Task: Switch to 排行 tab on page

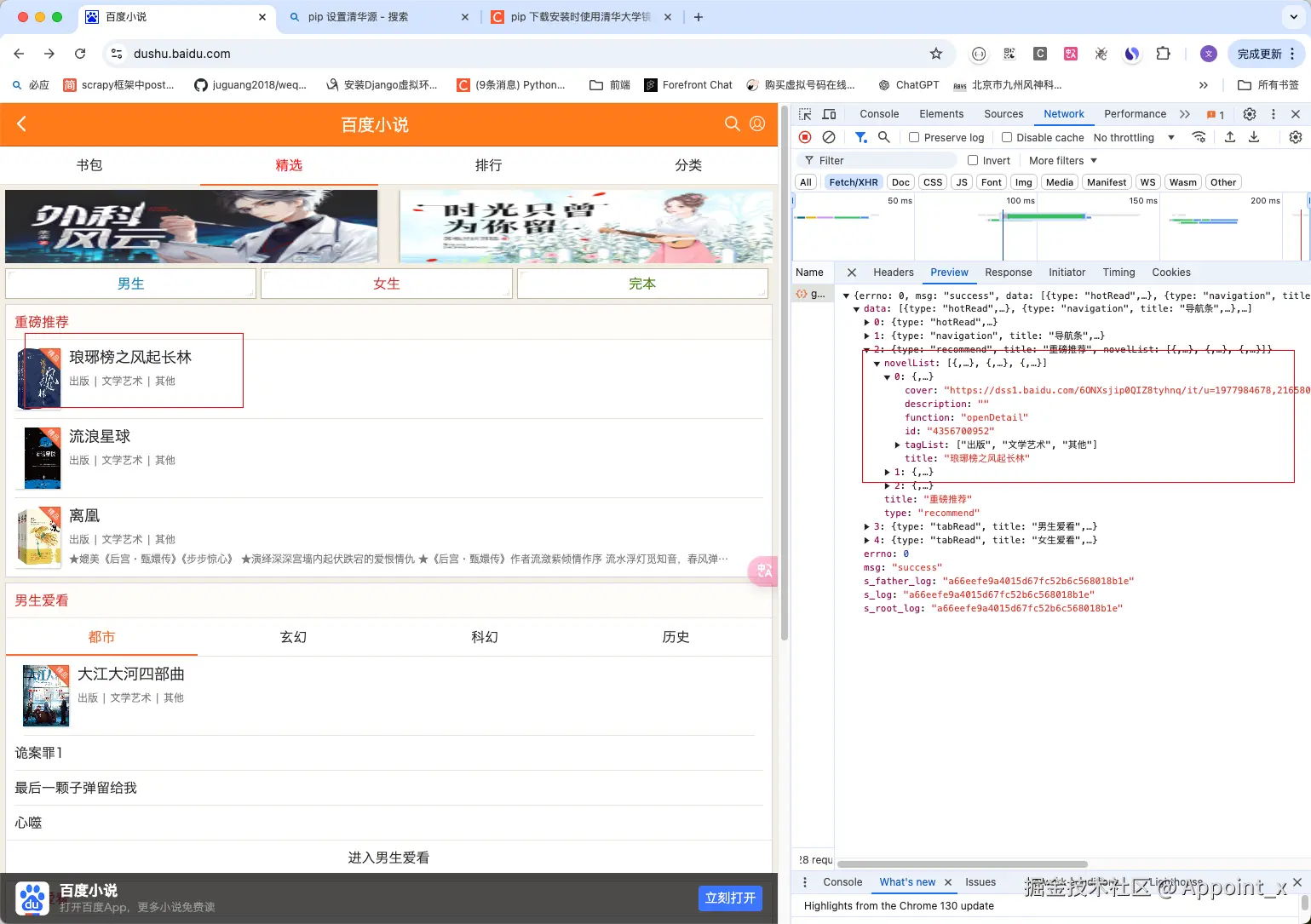Action: tap(488, 165)
